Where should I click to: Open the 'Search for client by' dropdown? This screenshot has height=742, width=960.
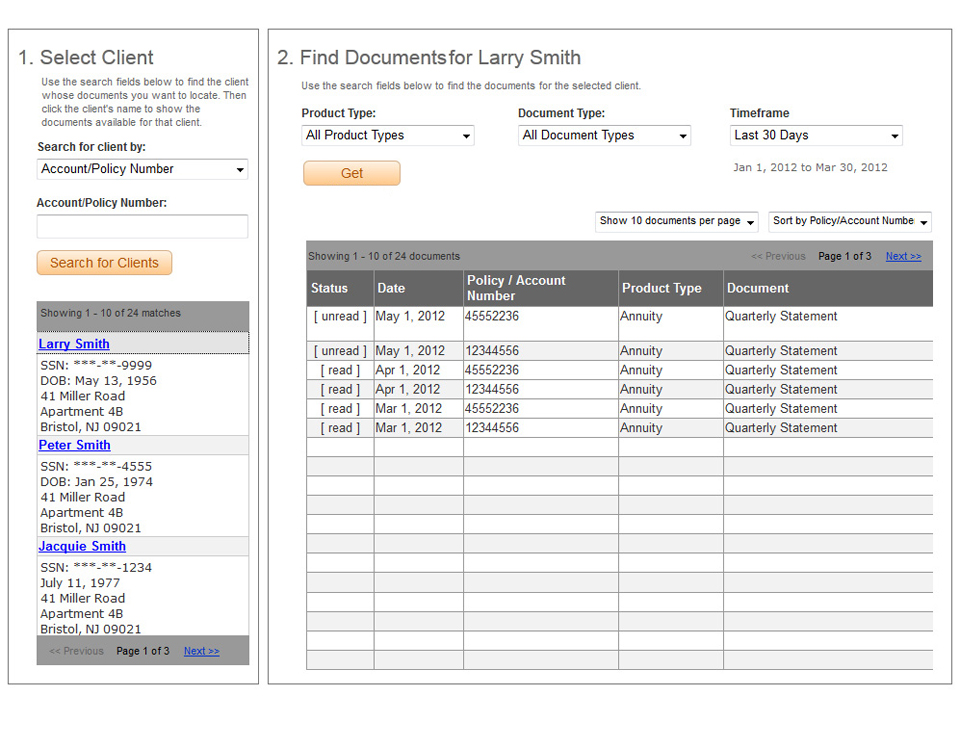[x=142, y=170]
